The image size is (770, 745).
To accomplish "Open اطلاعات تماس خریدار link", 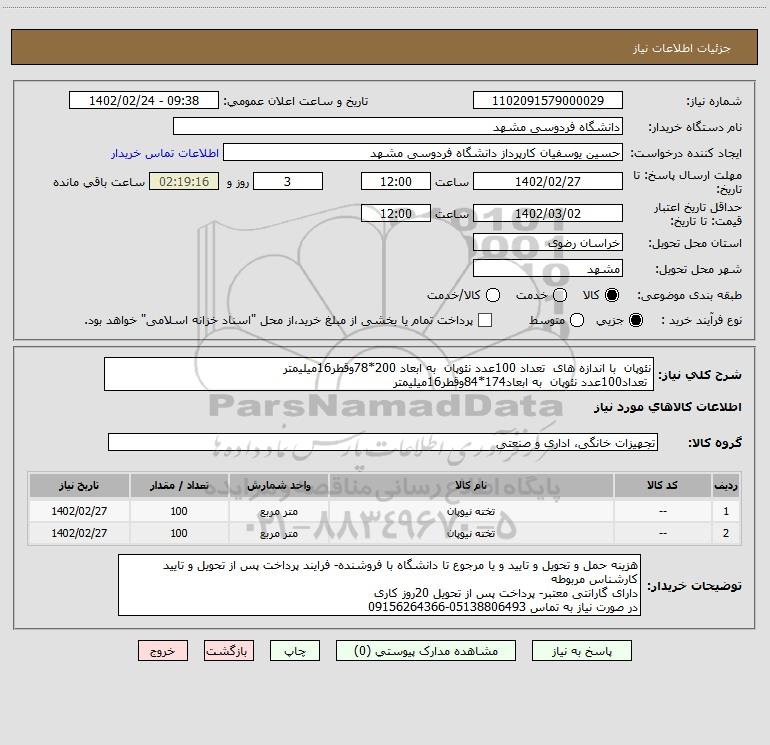I will tap(165, 153).
